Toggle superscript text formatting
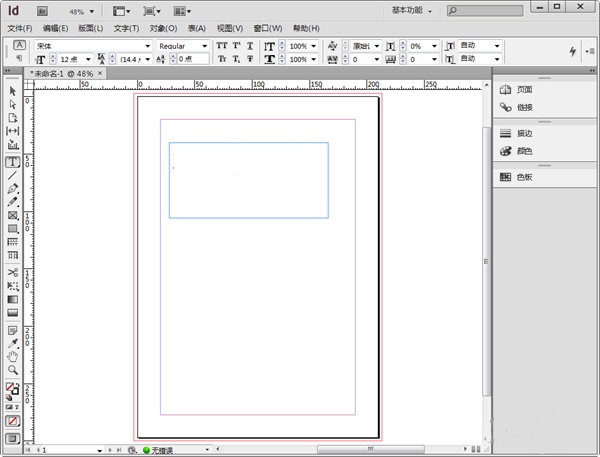Viewport: 600px width, 457px height. point(237,46)
